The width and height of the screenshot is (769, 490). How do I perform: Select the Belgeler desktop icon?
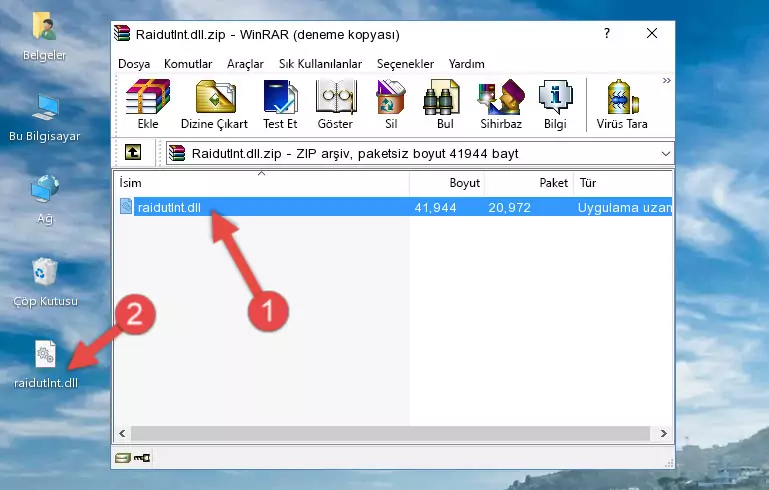pos(44,37)
